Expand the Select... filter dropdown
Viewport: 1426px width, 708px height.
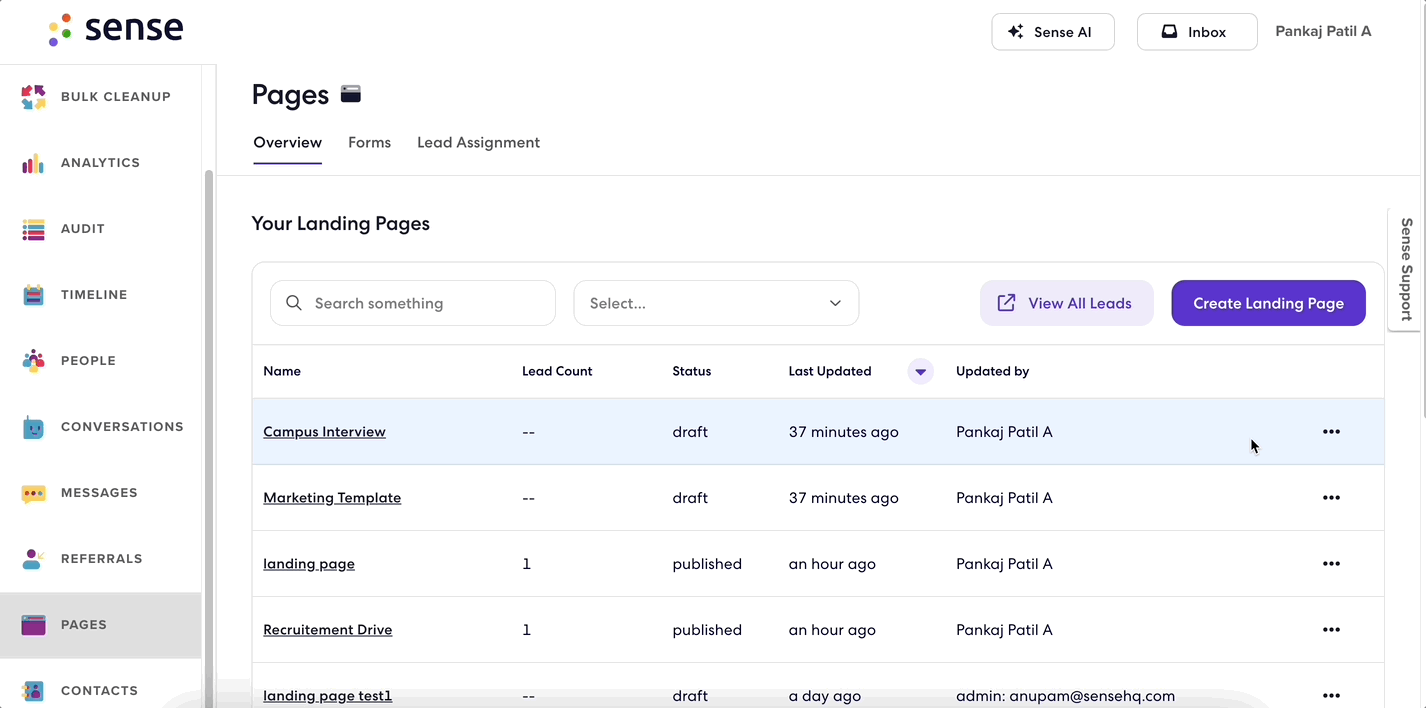716,303
